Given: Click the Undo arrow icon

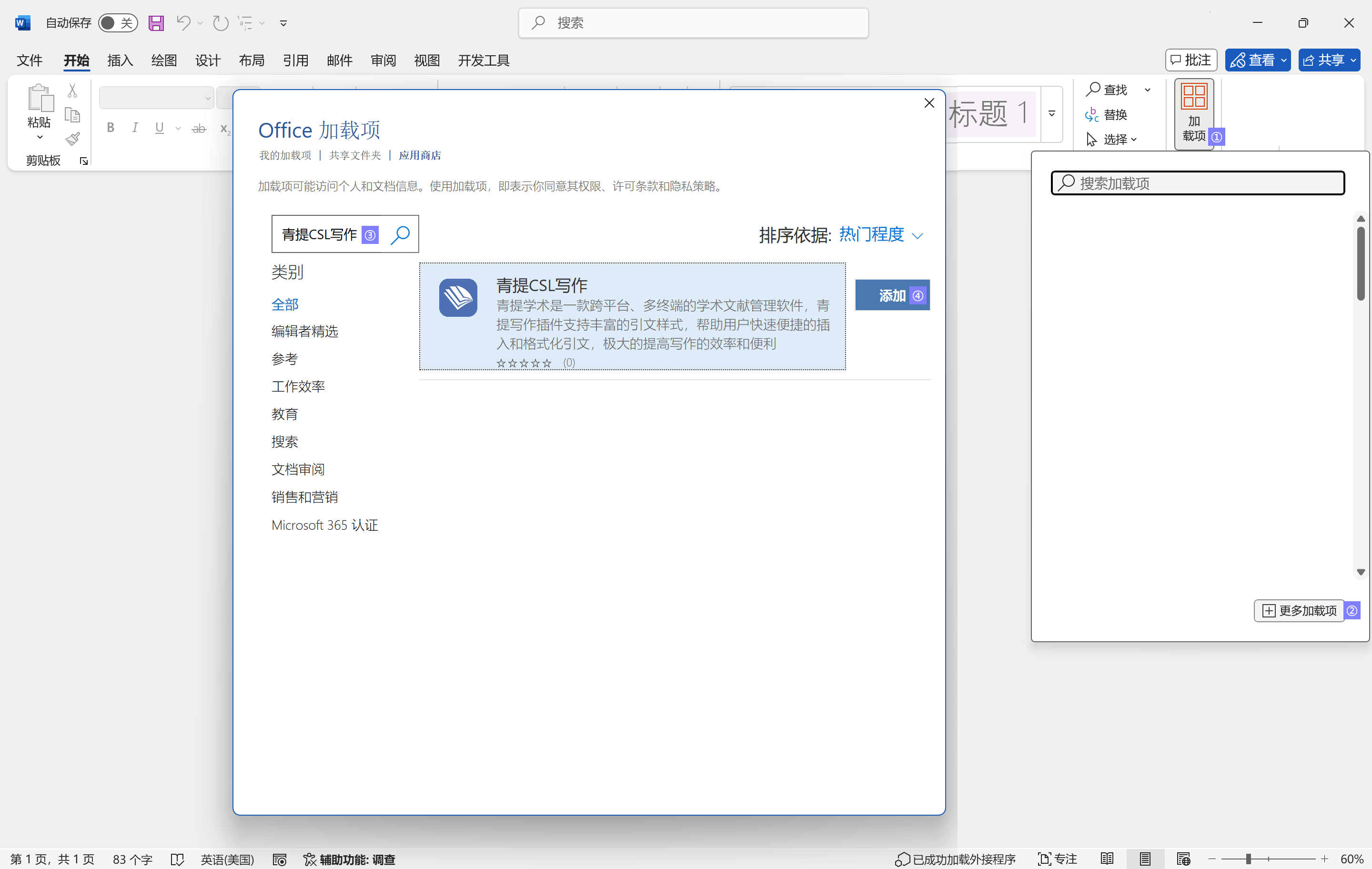Looking at the screenshot, I should tap(183, 23).
